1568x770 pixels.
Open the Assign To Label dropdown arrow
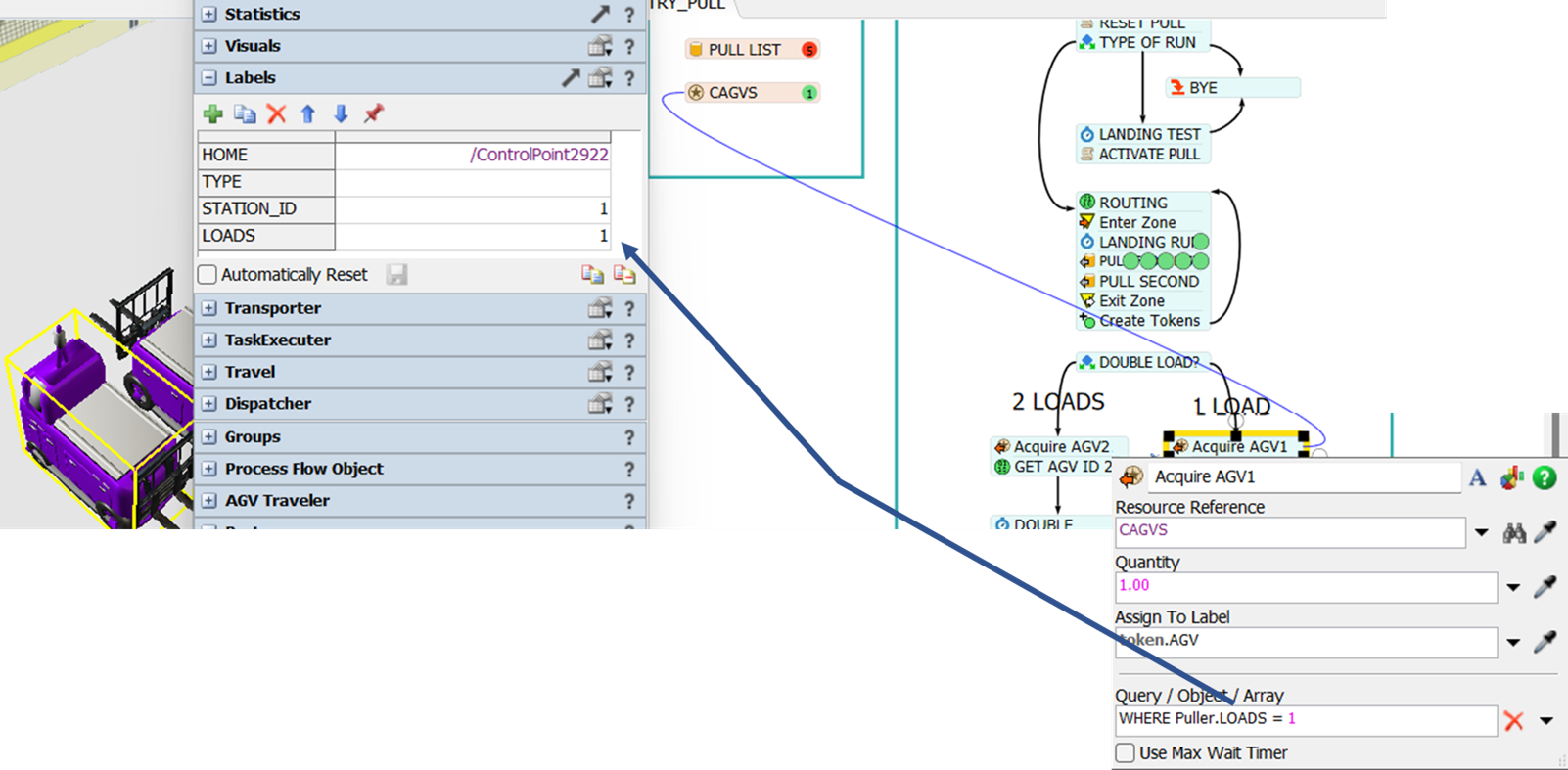click(1513, 643)
